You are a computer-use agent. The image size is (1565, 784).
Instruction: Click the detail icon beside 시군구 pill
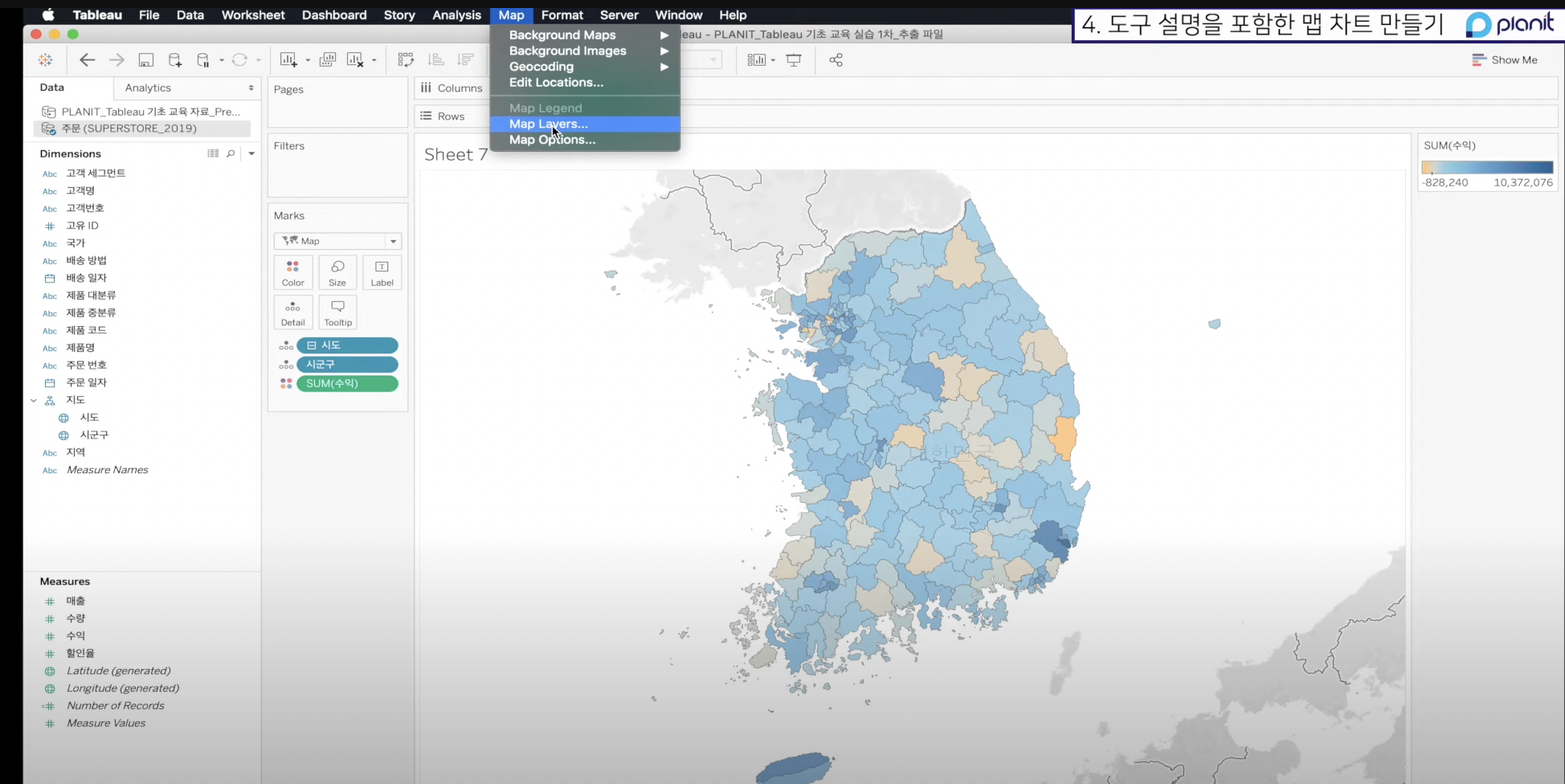tap(286, 365)
